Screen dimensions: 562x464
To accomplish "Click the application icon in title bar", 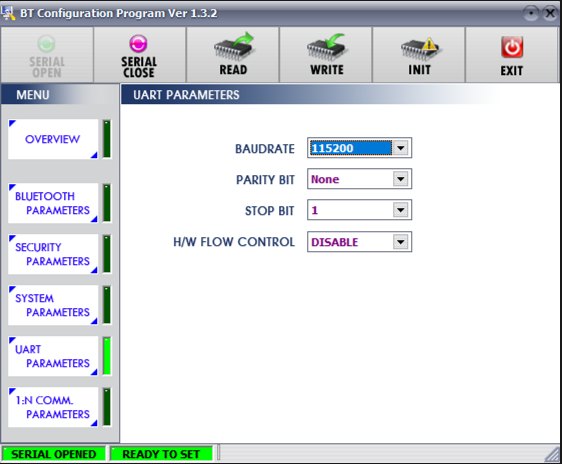I will click(x=8, y=13).
